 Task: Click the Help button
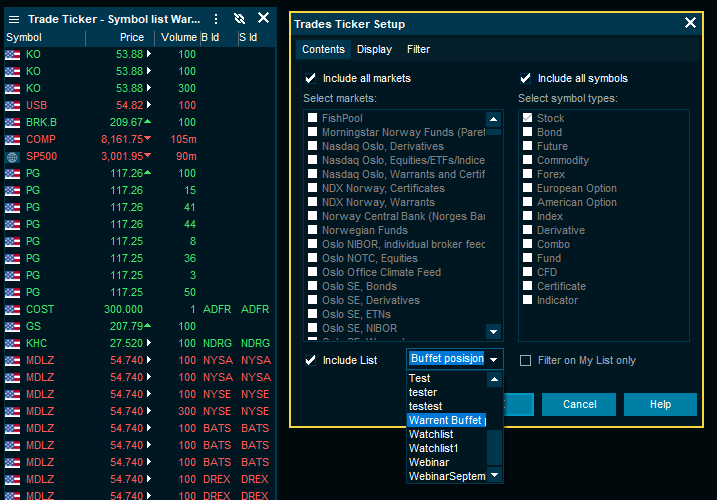pyautogui.click(x=660, y=405)
